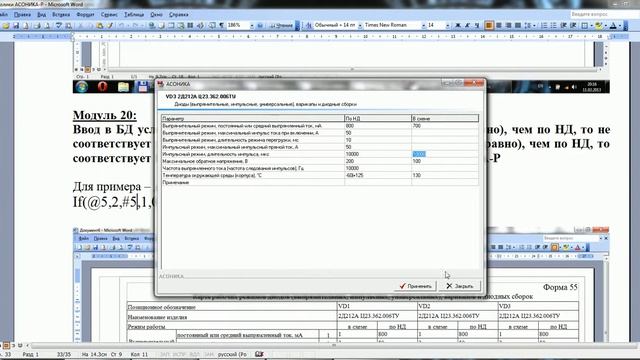Viewport: 640px width, 360px height.
Task: Toggle Align right
Action: (x=508, y=26)
